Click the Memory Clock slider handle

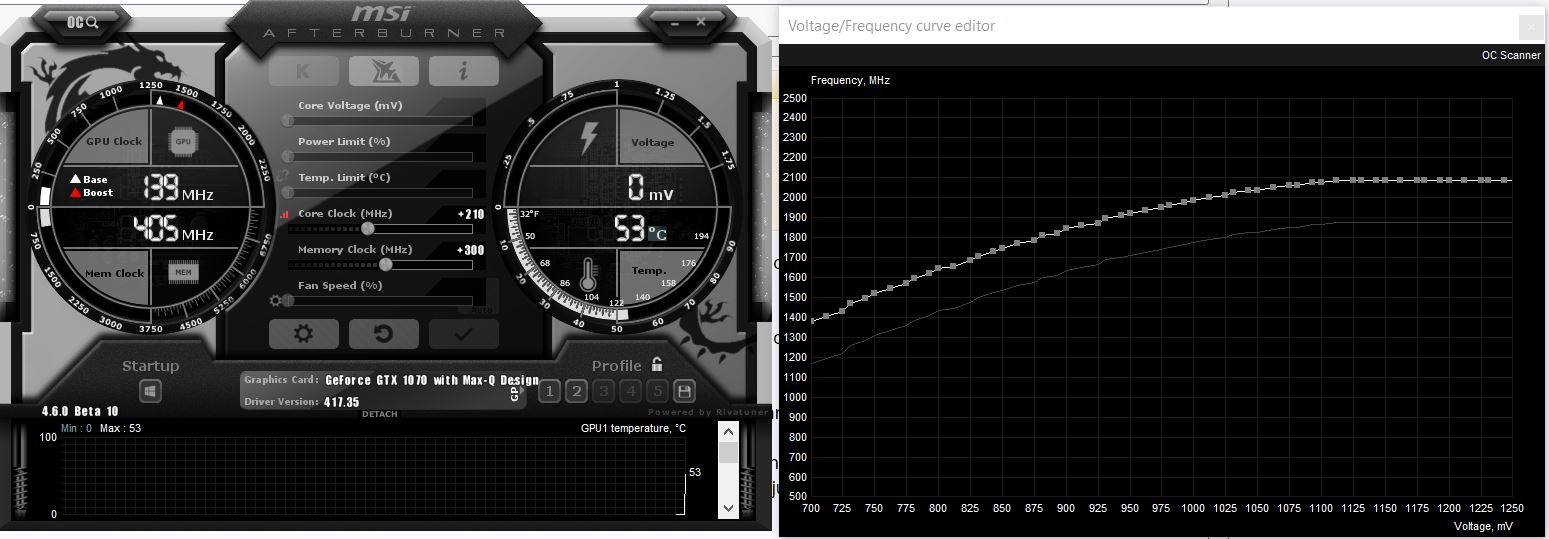tap(386, 265)
